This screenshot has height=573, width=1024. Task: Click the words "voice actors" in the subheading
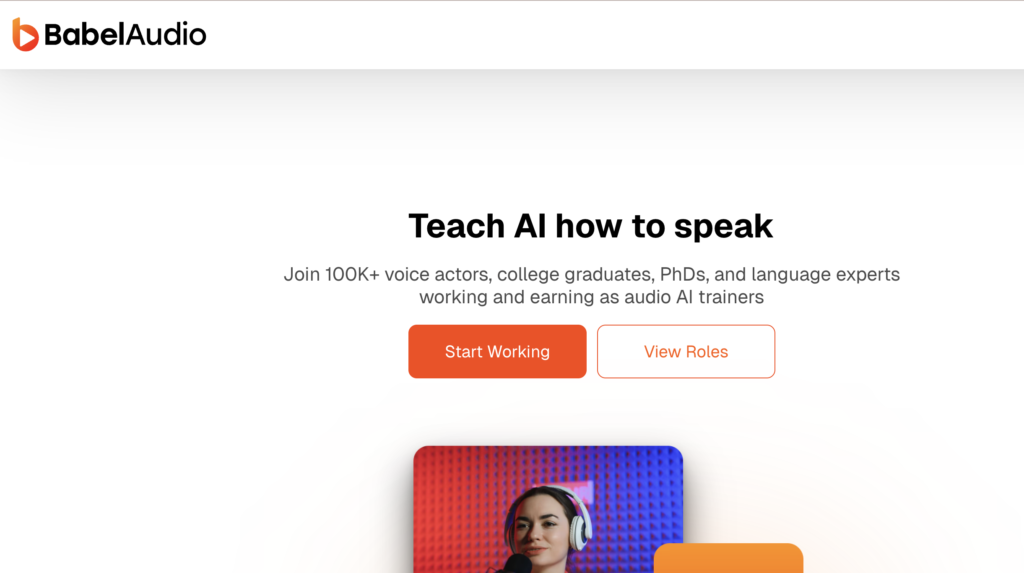tap(435, 274)
